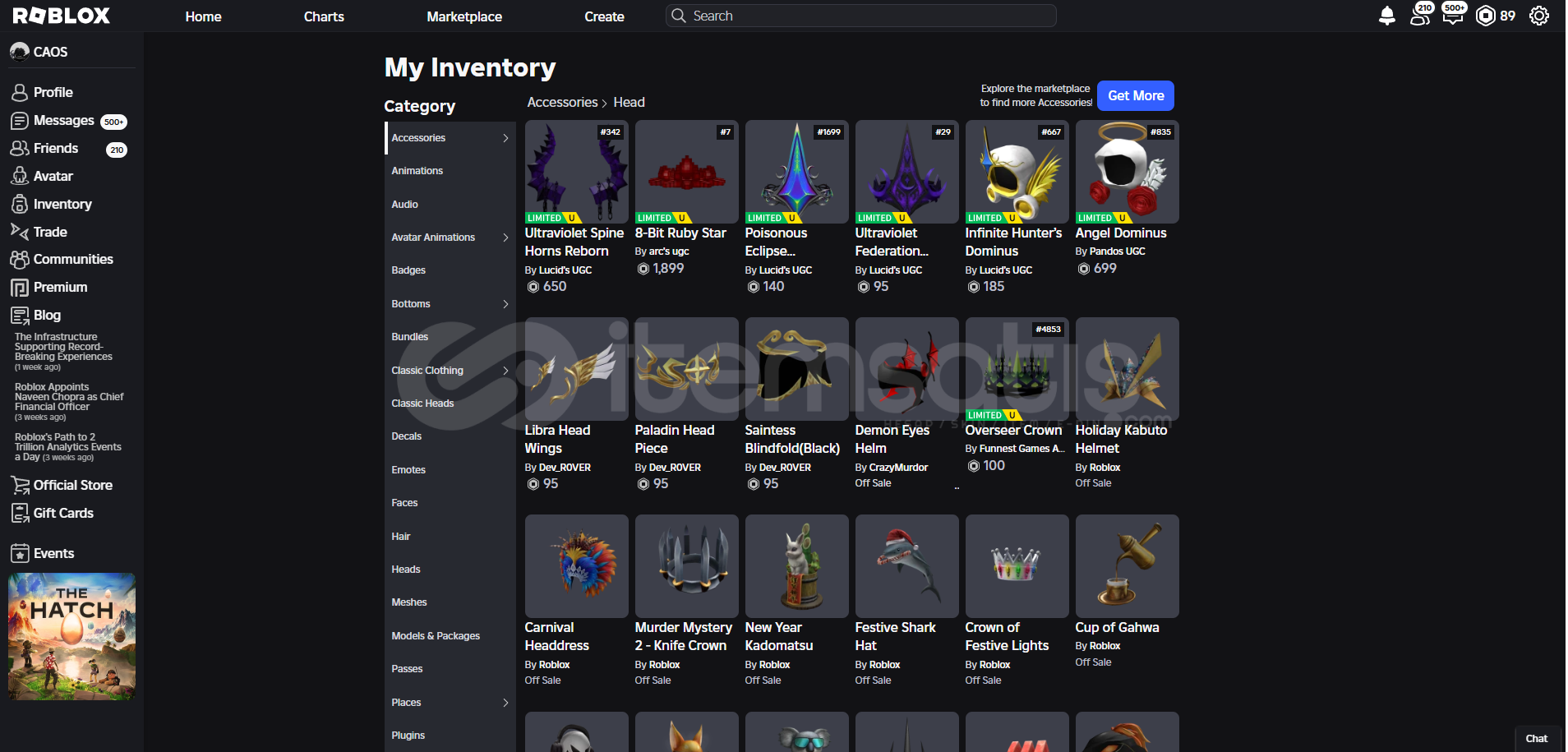
Task: Open the 8-Bit Ruby Star item thumbnail
Action: [x=687, y=172]
